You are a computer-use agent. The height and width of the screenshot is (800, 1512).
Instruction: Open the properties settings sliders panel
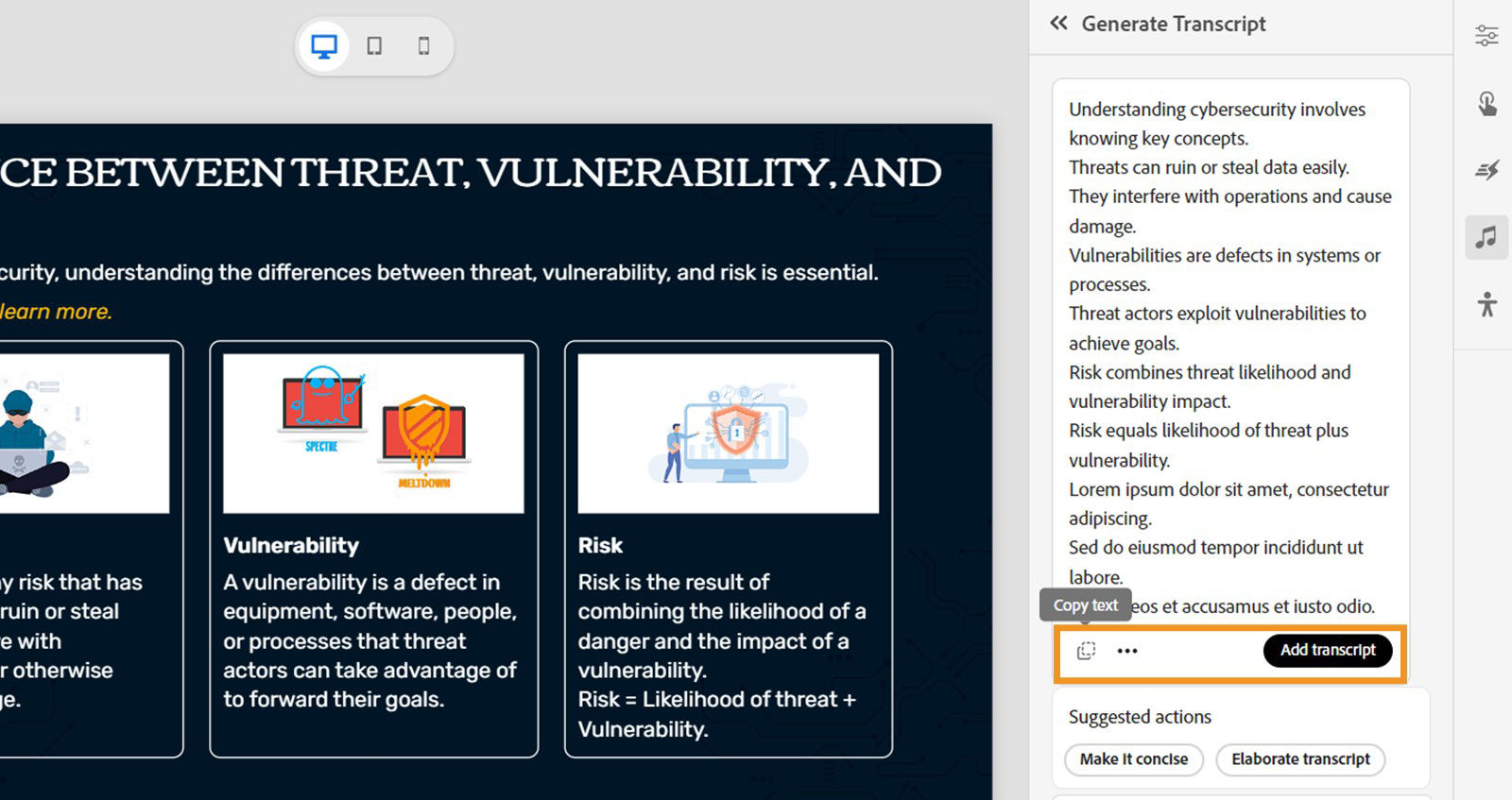[1486, 36]
